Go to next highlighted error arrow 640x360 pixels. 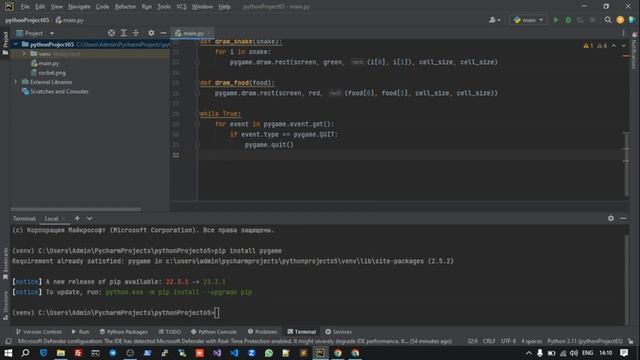(x=623, y=46)
